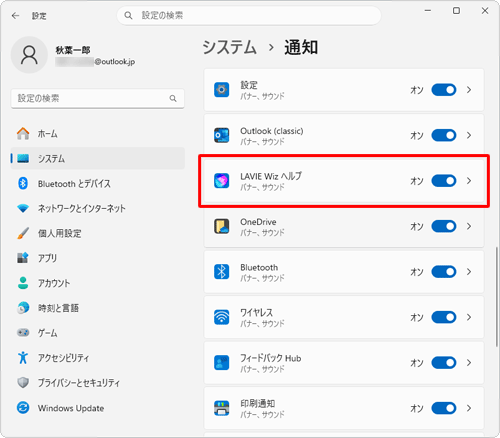Viewport: 500px width, 438px height.
Task: Click the Bluetooth とデバイス sidebar icon
Action: pyautogui.click(x=23, y=183)
